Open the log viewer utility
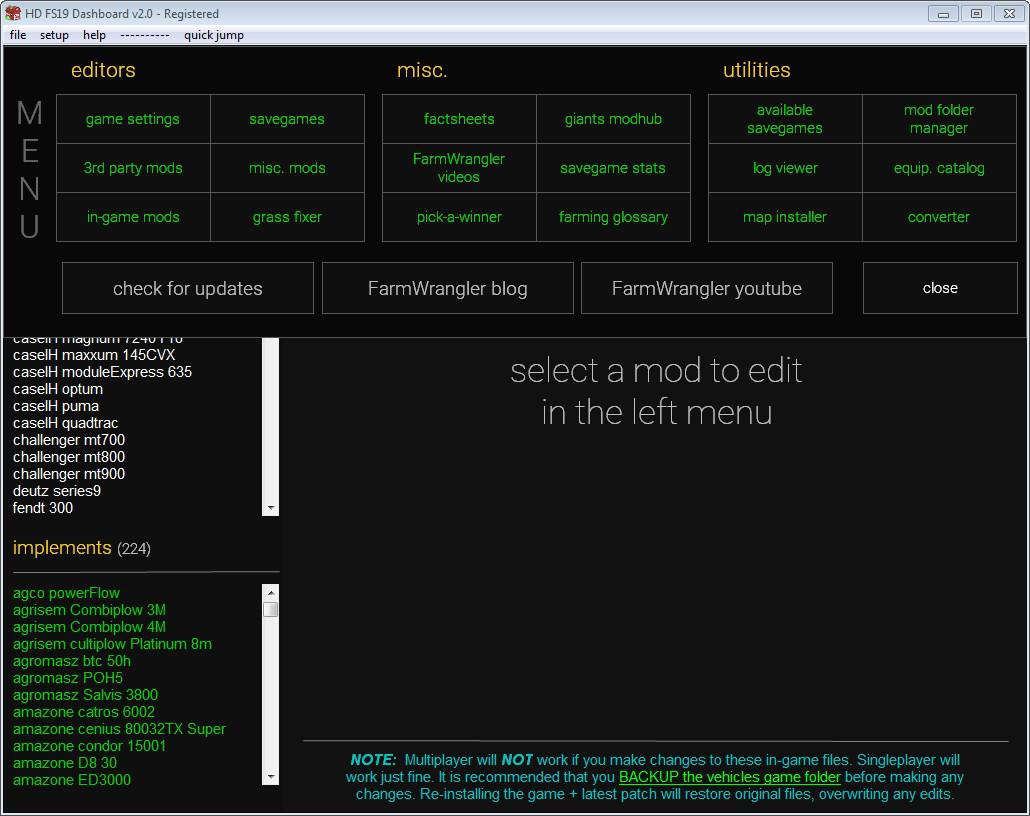The height and width of the screenshot is (816, 1030). [785, 168]
